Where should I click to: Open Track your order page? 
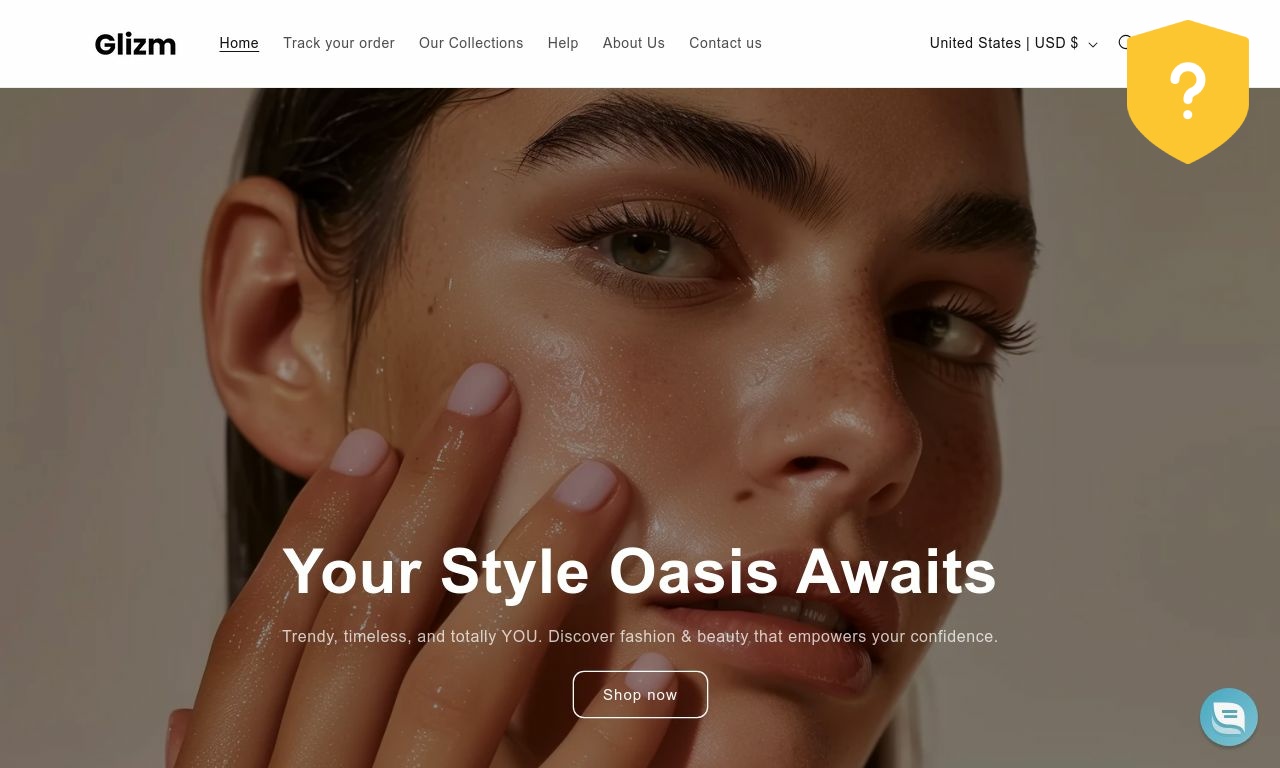[x=339, y=43]
